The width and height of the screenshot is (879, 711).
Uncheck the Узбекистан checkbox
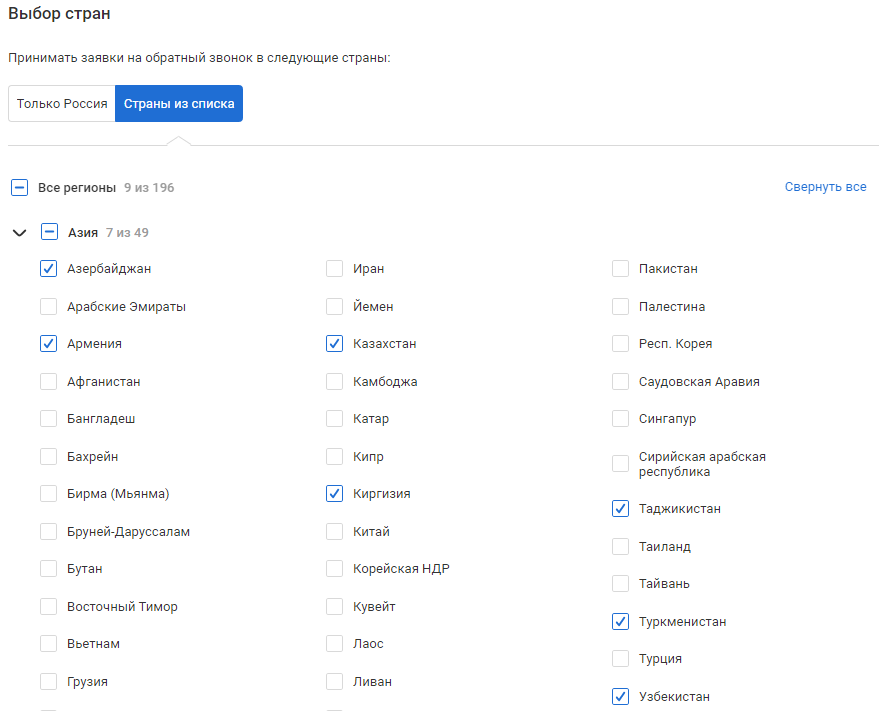point(621,696)
